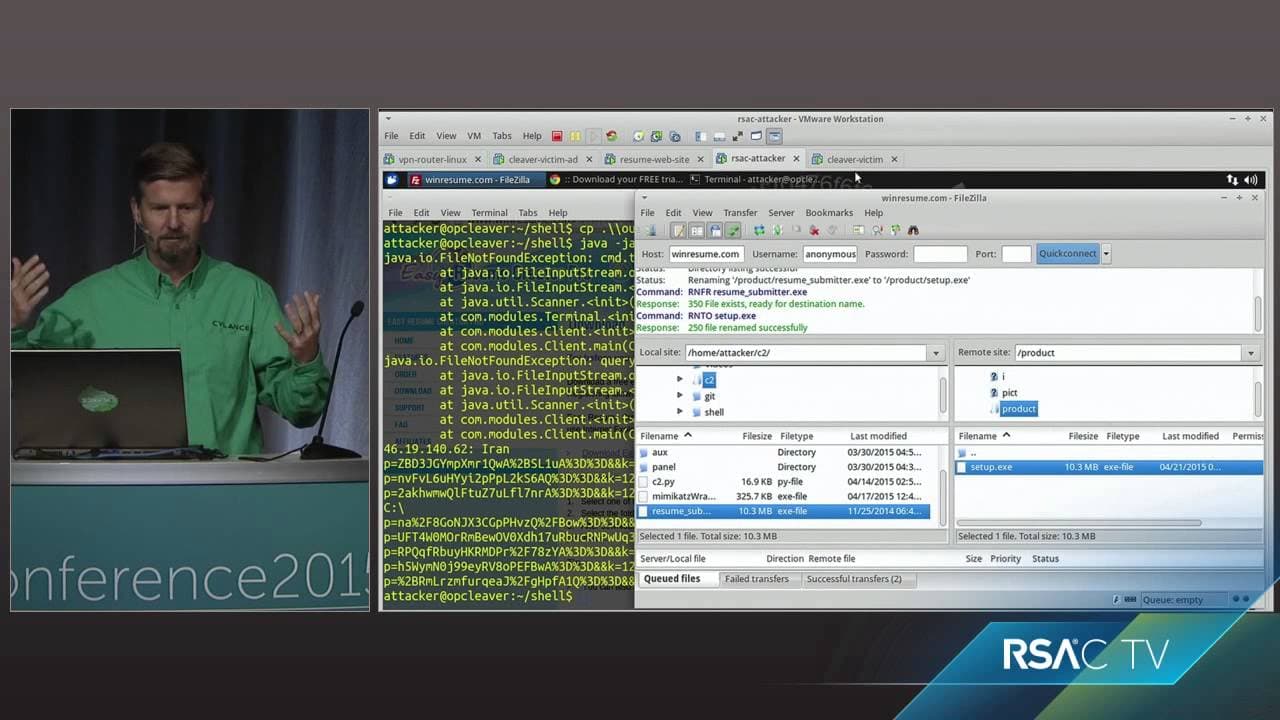This screenshot has height=720, width=1280.
Task: Click the network indicator in guest panel
Action: click(1232, 180)
